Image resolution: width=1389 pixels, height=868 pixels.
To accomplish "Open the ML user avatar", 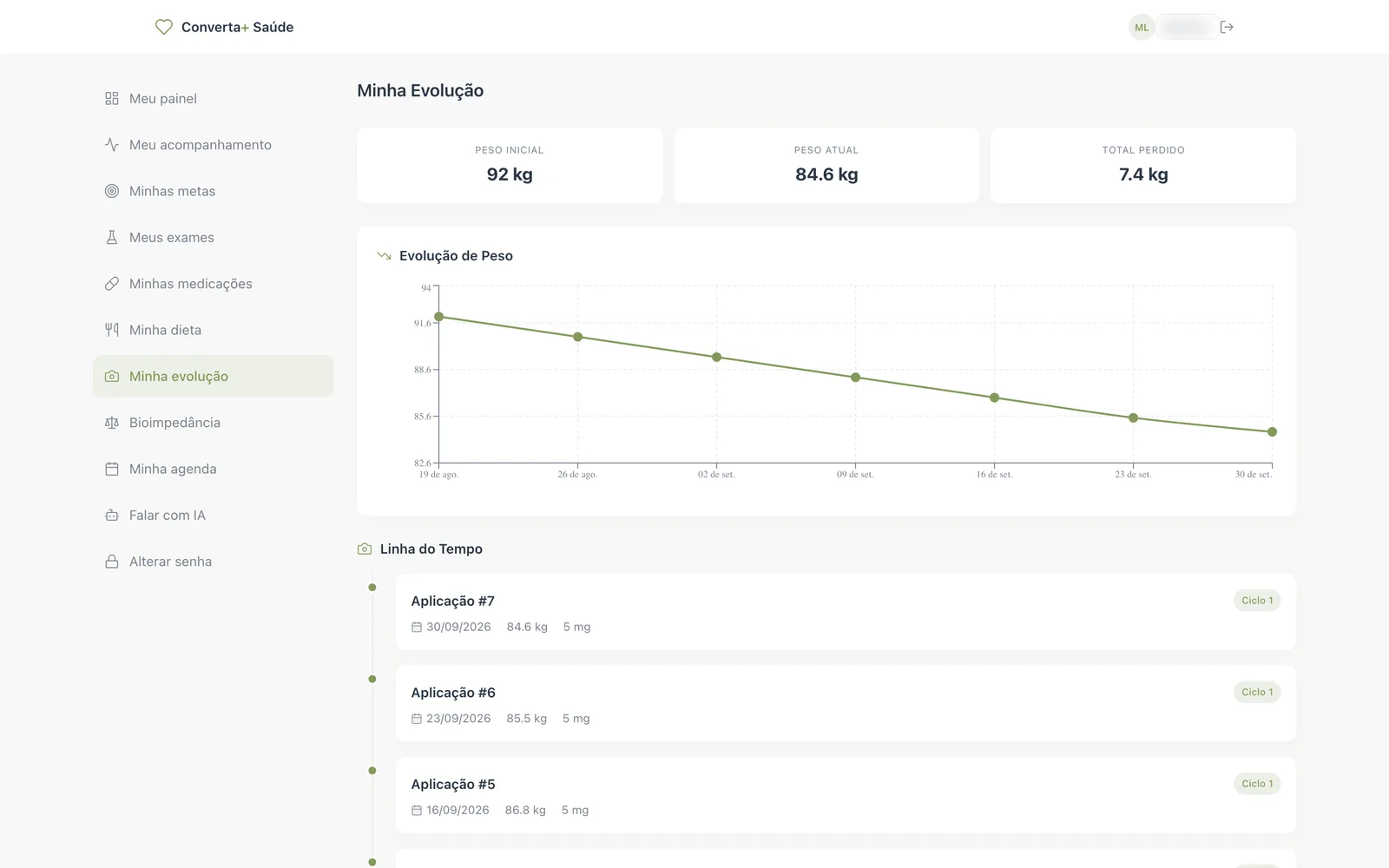I will click(1142, 27).
